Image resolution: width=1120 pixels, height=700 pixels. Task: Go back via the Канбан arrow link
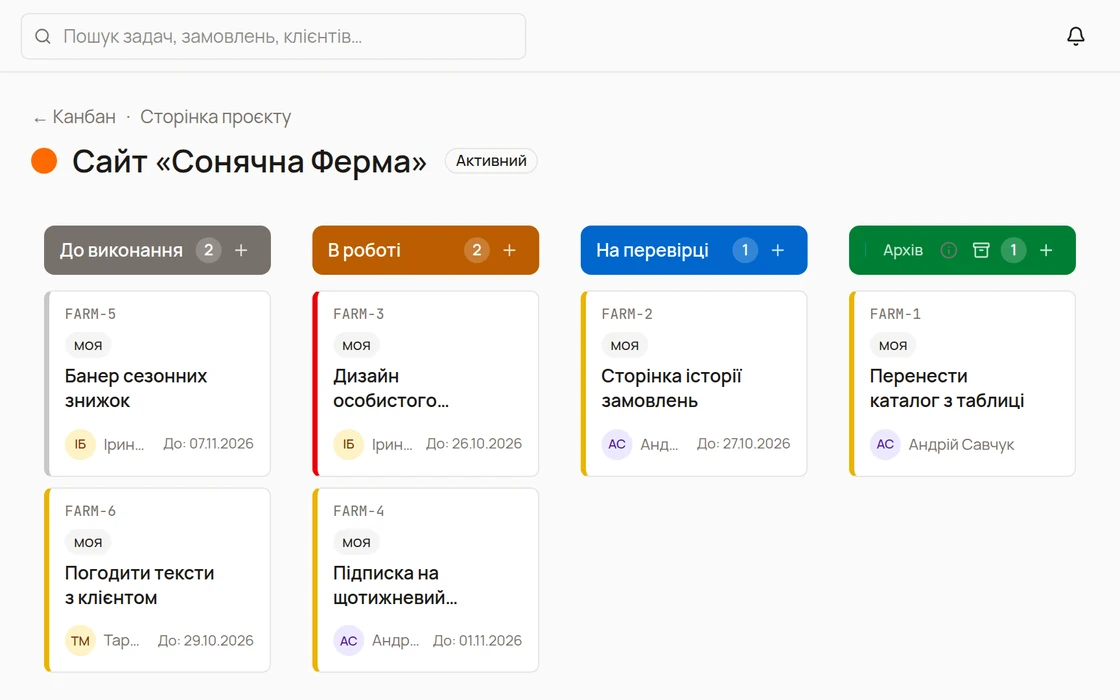pyautogui.click(x=74, y=117)
